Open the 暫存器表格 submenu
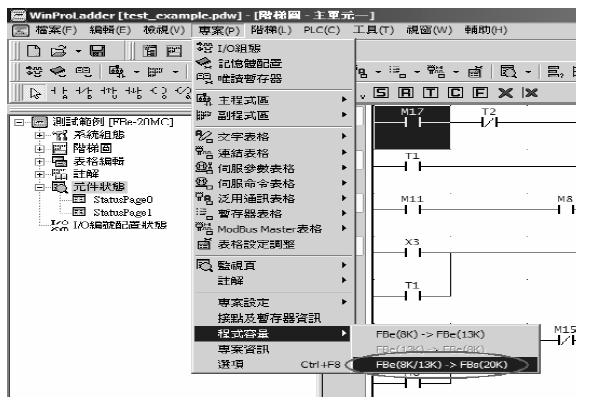Viewport: 603px width, 407px height. [x=273, y=214]
